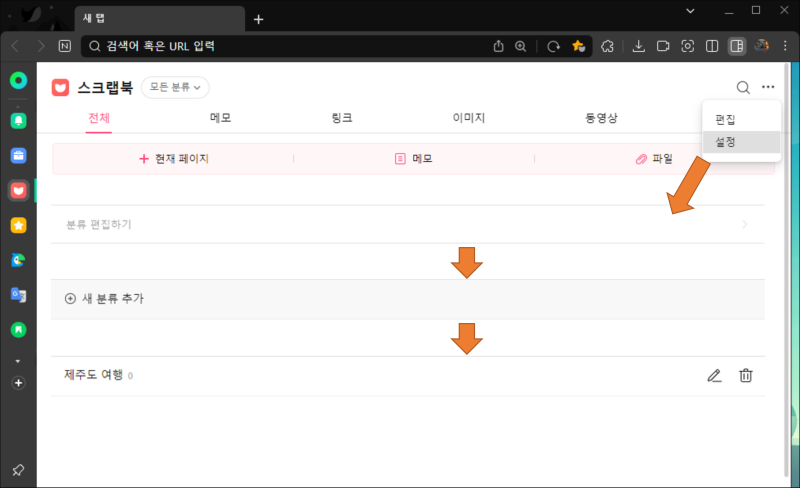
Task: Add a new sidebar app with plus icon
Action: click(18, 383)
